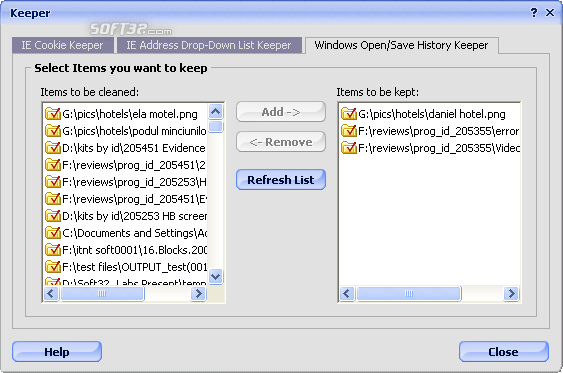Click the folder icon beside F:\reviews\prog_id_205451\2
563x373 pixels.
tap(53, 165)
